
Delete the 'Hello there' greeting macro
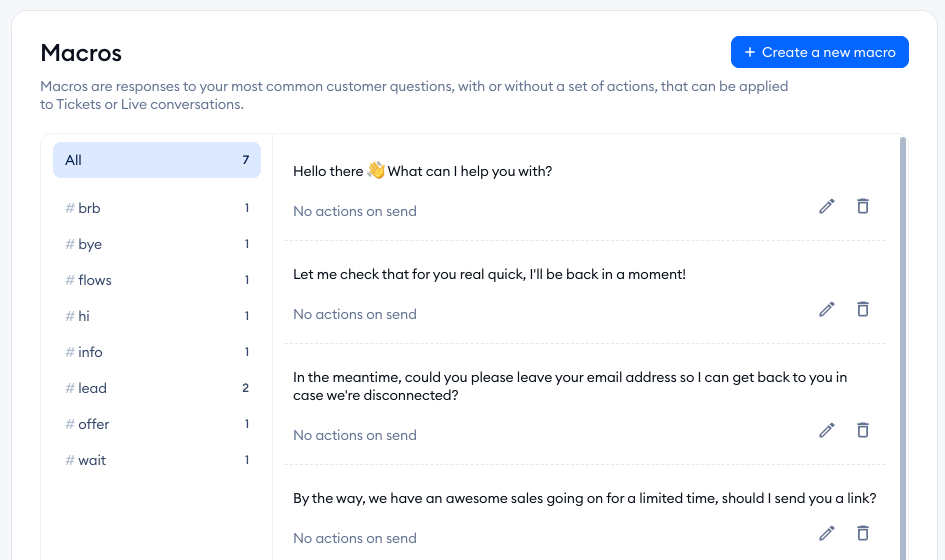click(862, 206)
